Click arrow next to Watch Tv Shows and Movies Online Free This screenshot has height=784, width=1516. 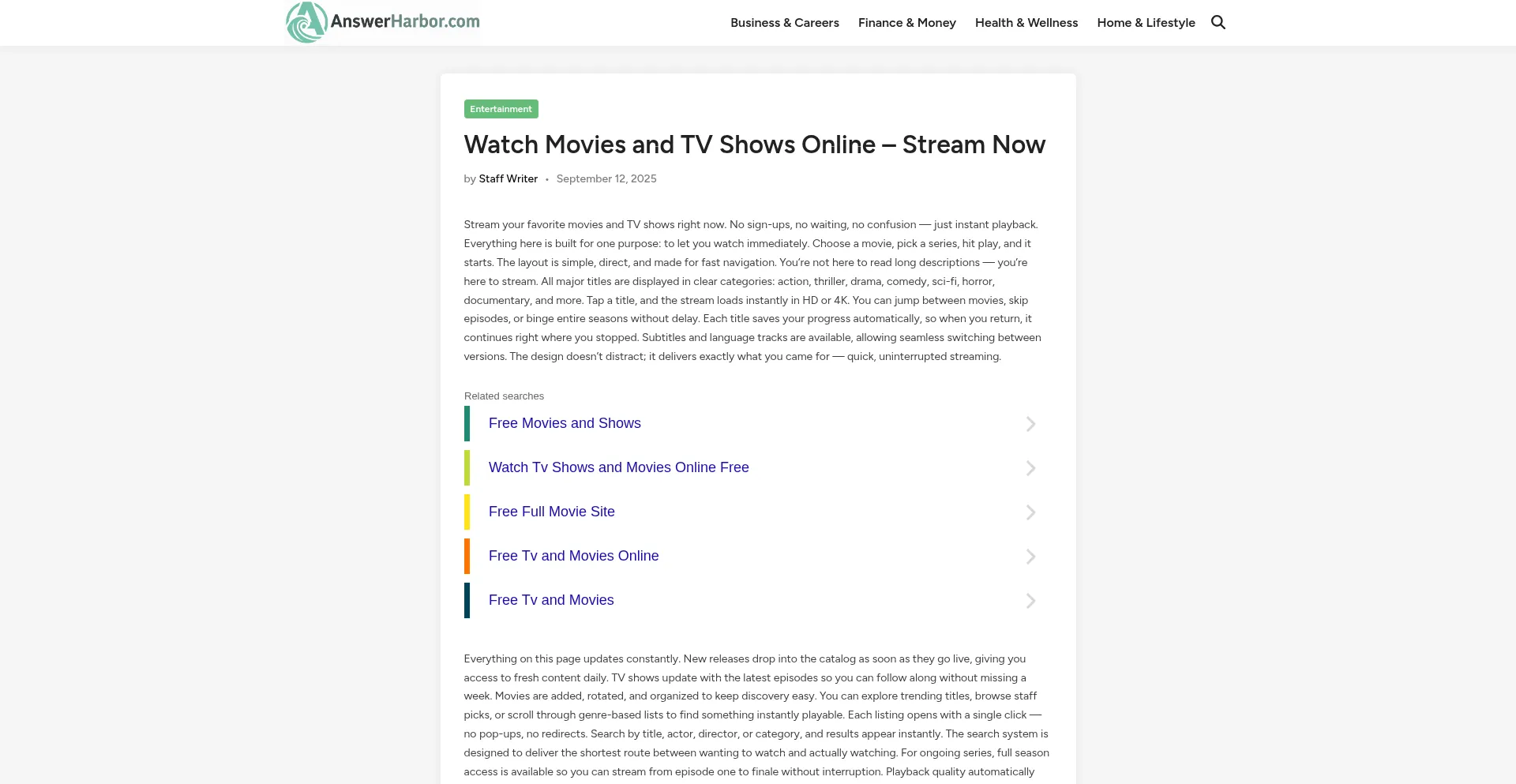(1030, 468)
